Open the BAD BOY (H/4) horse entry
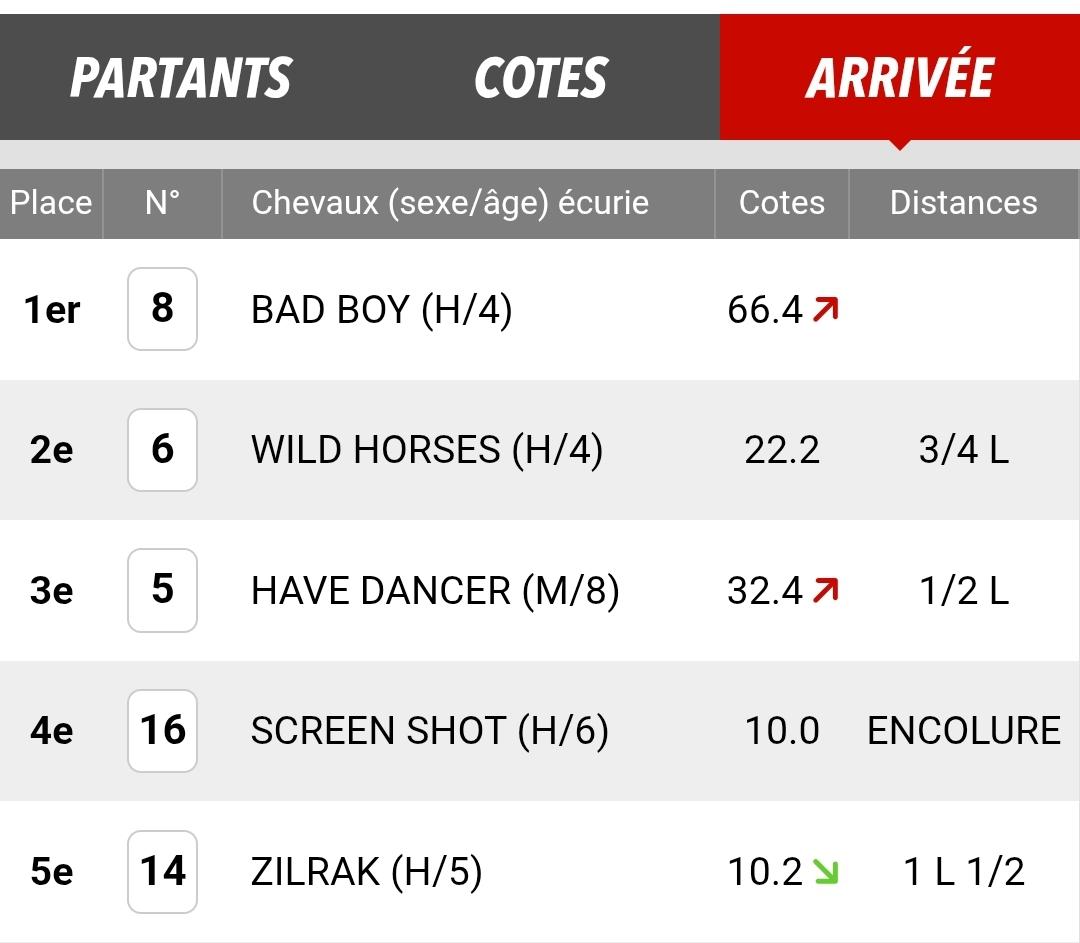This screenshot has width=1080, height=943. pyautogui.click(x=382, y=309)
